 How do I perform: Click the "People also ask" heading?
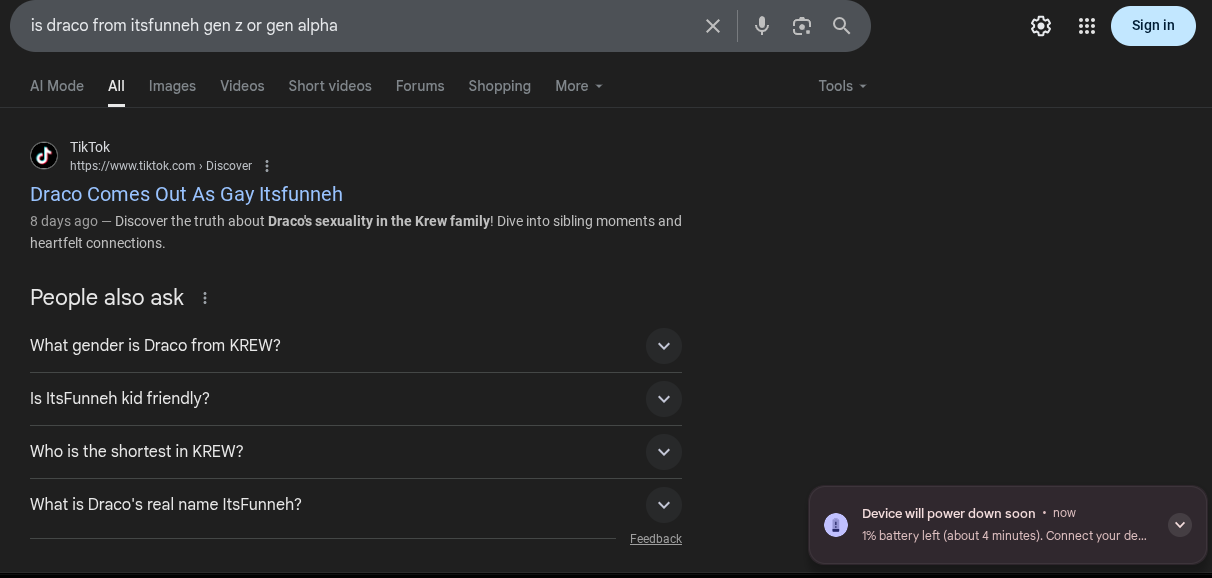click(x=107, y=298)
